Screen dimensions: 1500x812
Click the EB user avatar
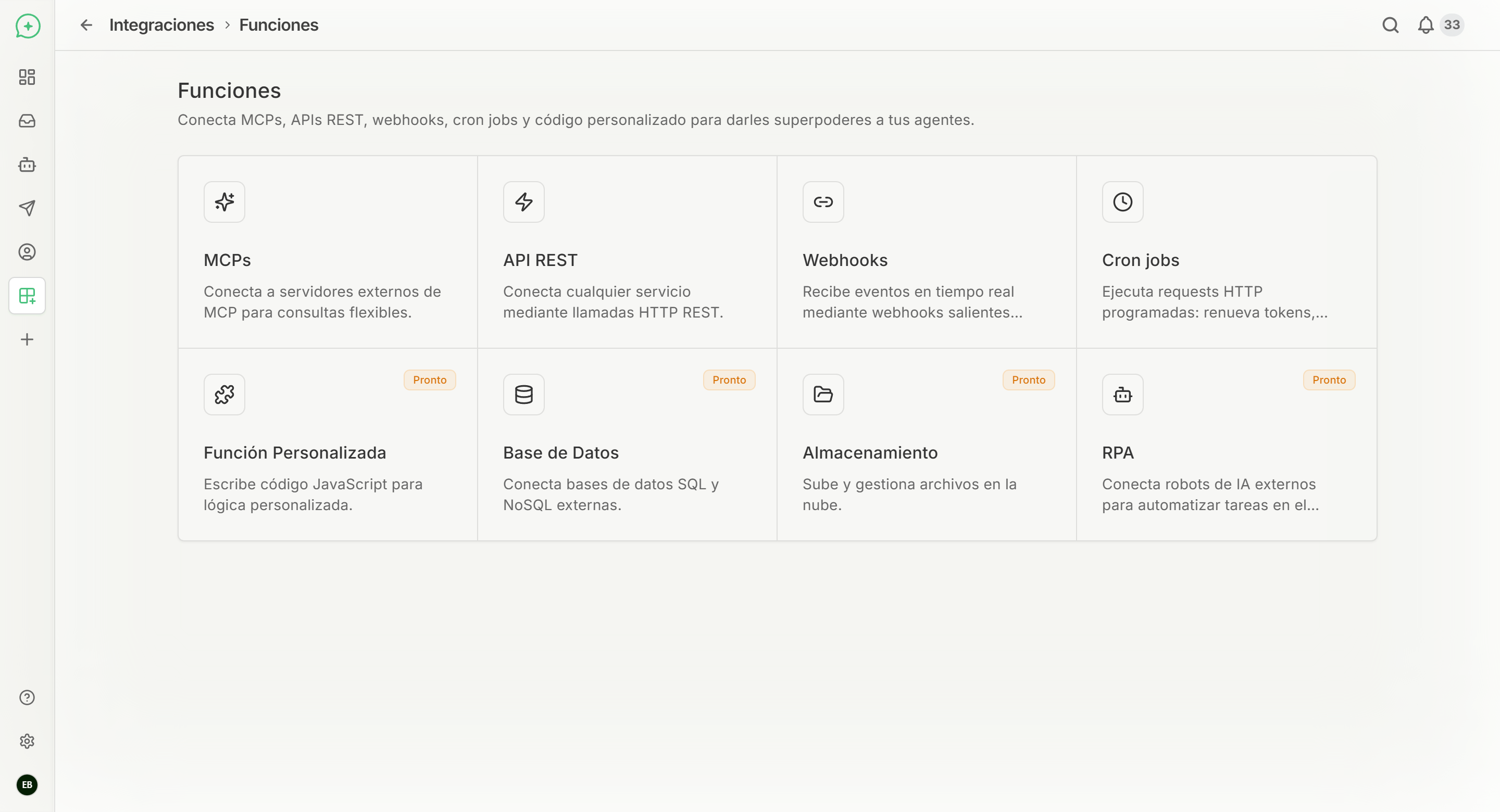pyautogui.click(x=27, y=784)
